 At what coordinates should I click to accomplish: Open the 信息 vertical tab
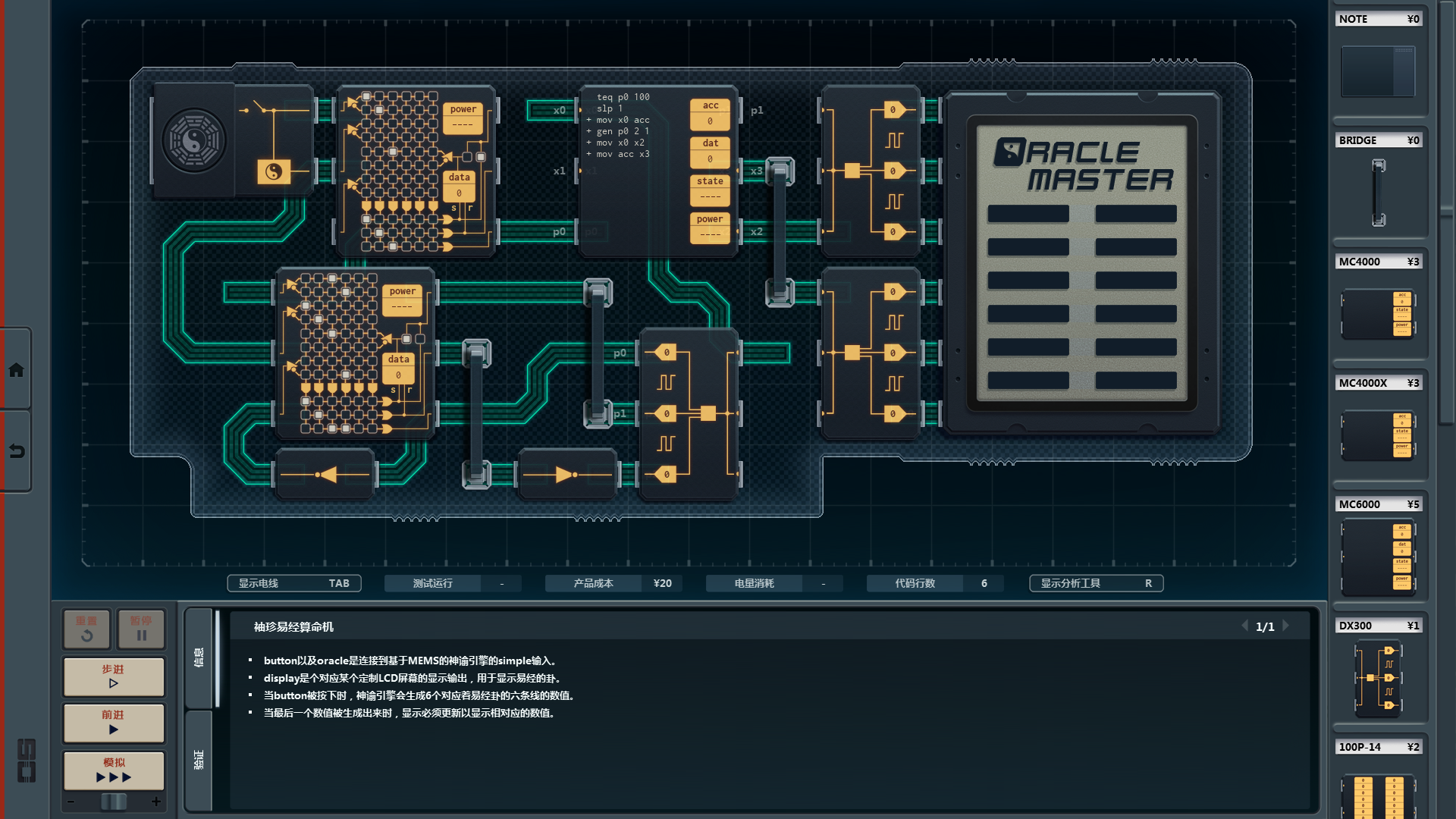point(199,657)
